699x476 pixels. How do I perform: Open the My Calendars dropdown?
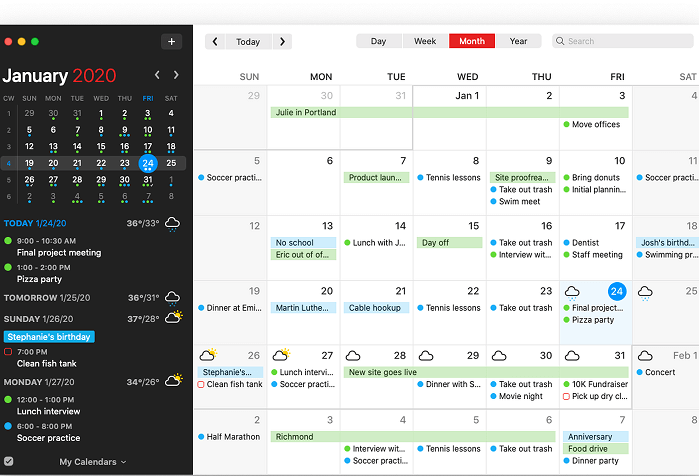click(x=93, y=462)
